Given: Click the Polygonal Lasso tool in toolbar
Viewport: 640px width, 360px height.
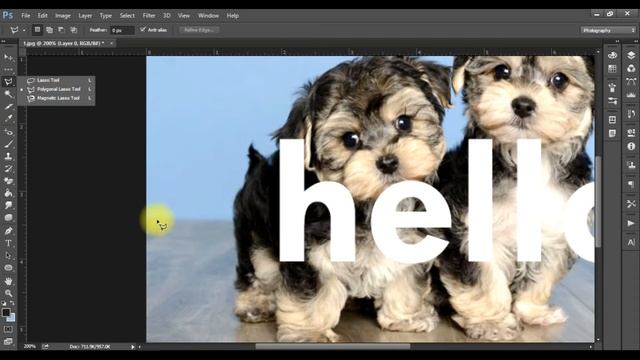Looking at the screenshot, I should [8, 82].
